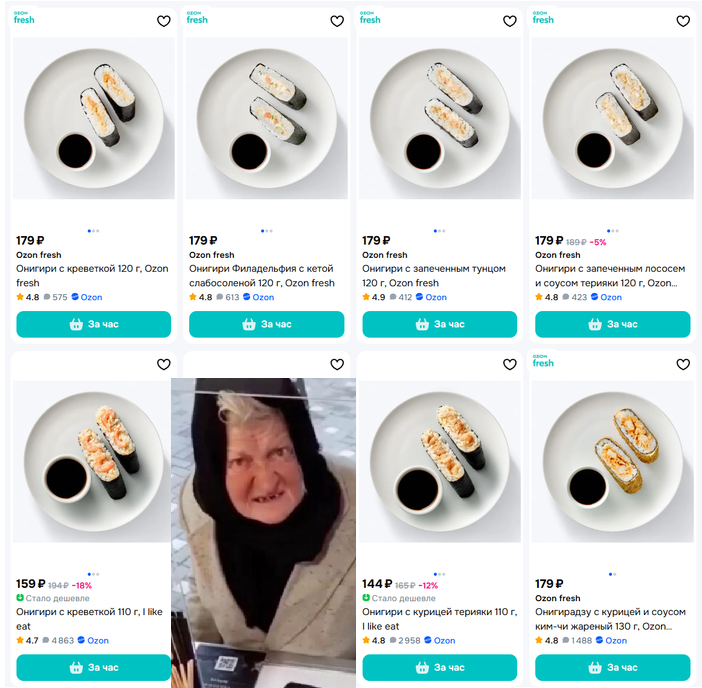Click heart icon above the overlaid photo
This screenshot has height=688, width=702.
pyautogui.click(x=337, y=364)
